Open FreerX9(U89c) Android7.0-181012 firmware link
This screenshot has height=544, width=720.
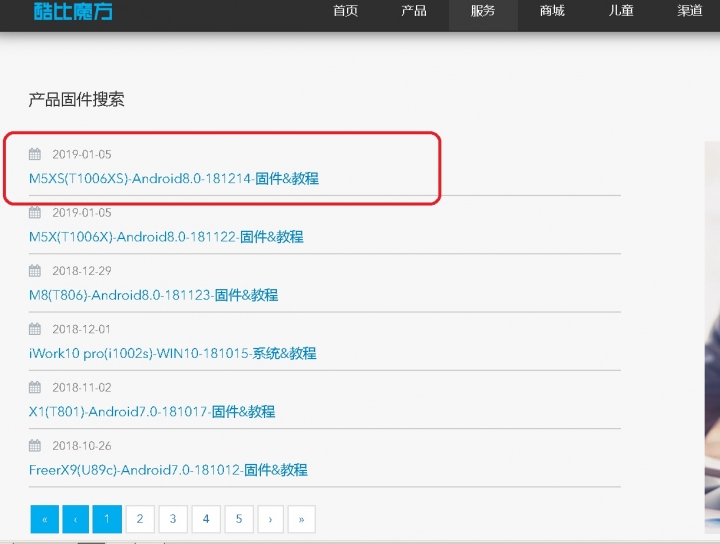point(168,470)
